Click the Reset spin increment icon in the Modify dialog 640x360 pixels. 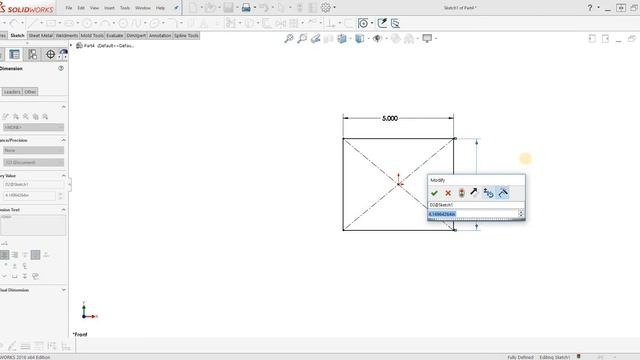click(x=488, y=193)
